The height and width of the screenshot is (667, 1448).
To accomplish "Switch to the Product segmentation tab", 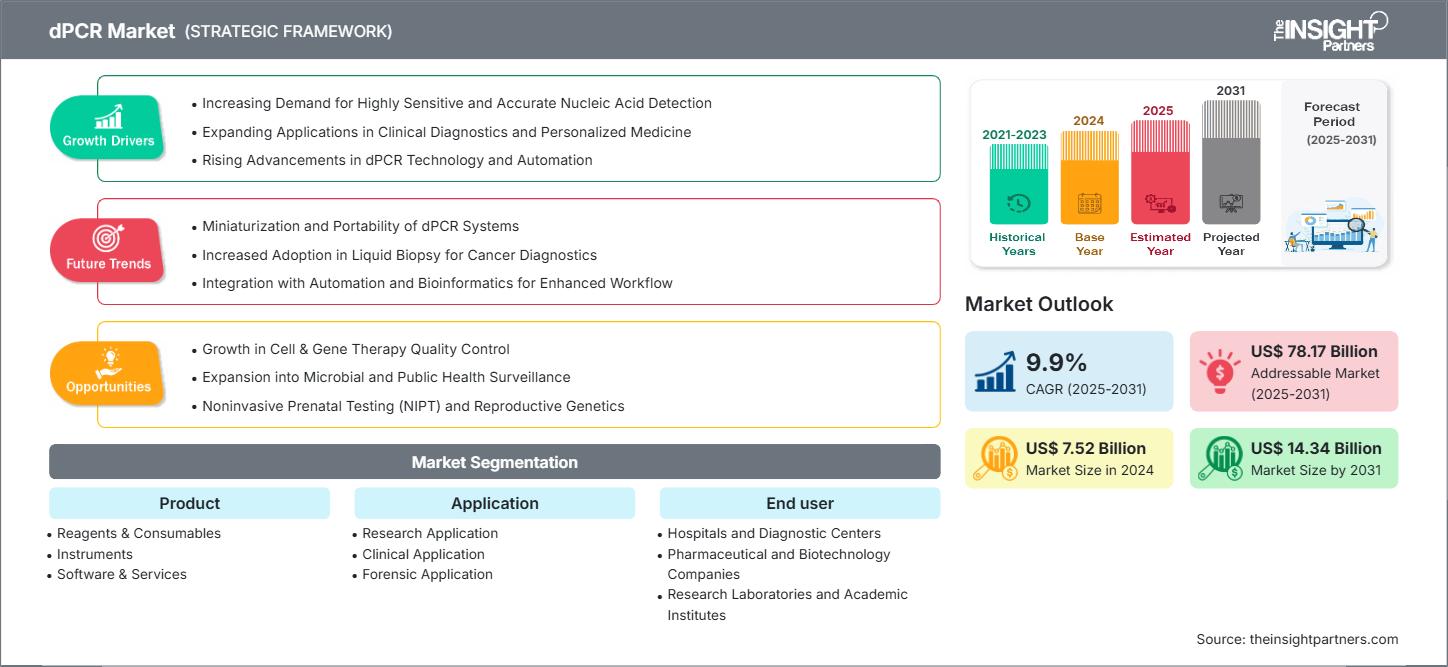I will (189, 503).
